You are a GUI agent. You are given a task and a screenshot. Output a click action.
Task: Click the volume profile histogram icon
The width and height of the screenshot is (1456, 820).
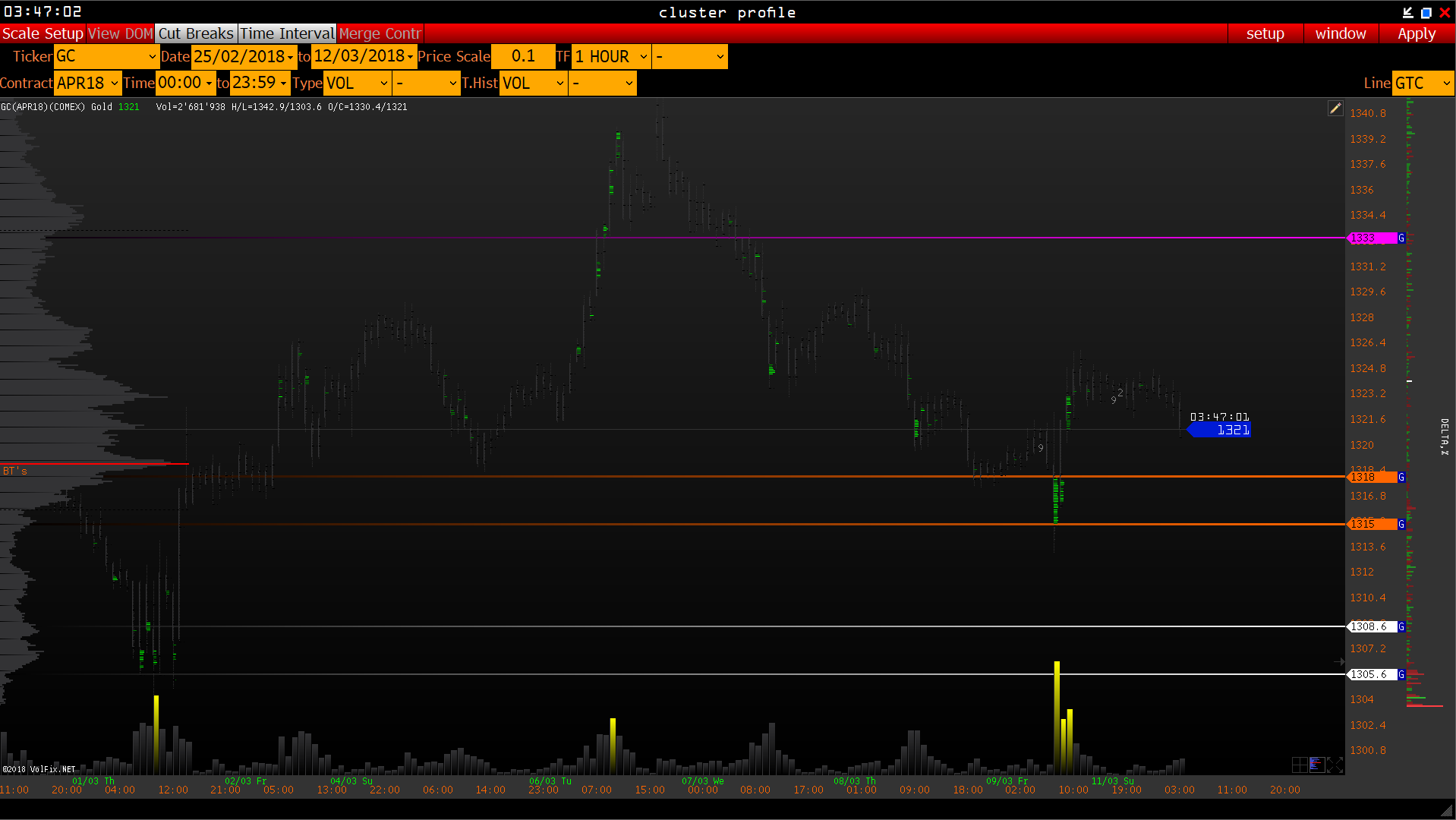click(1316, 765)
